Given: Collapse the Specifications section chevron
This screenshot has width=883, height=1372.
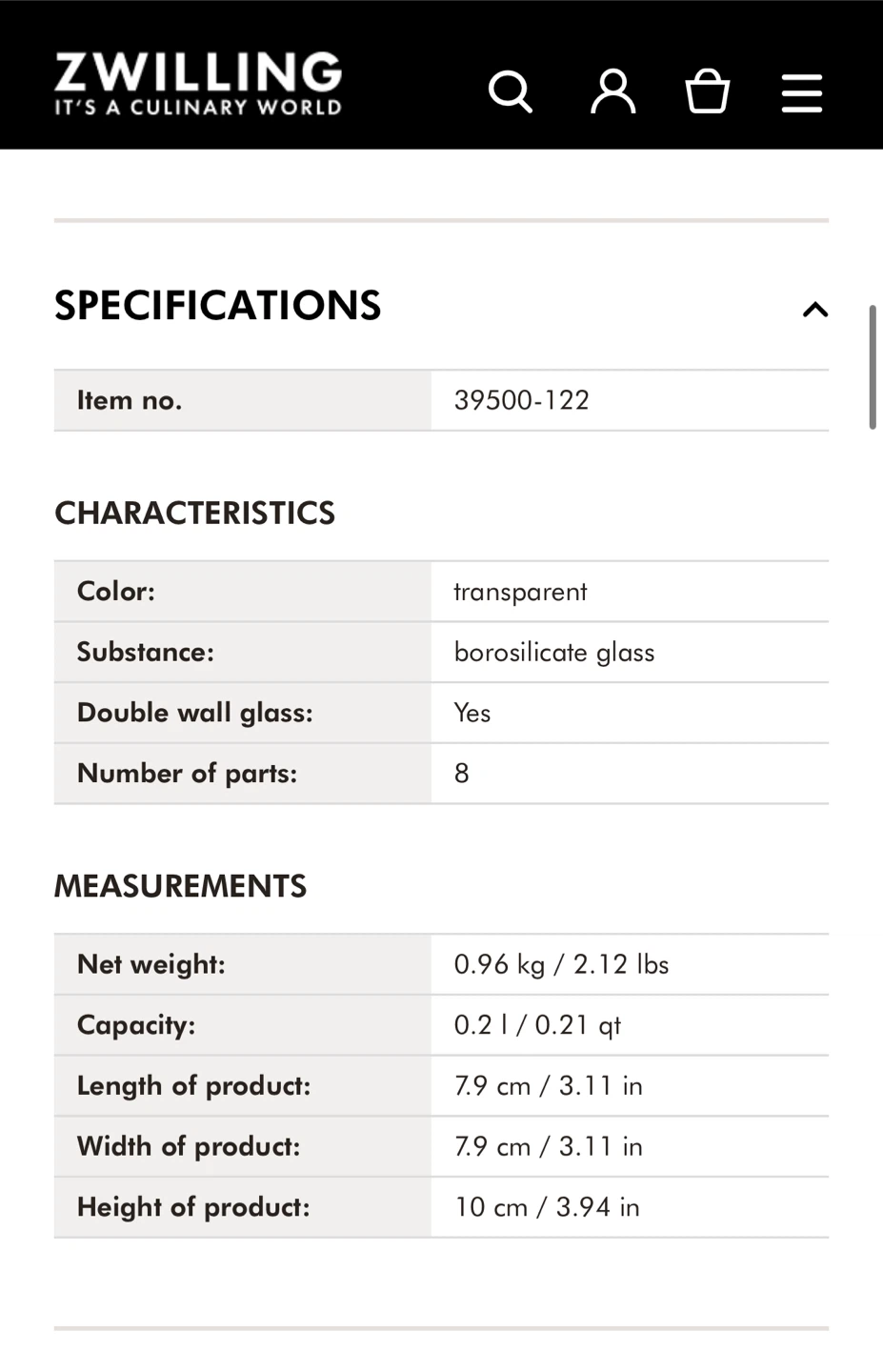Looking at the screenshot, I should tap(815, 309).
